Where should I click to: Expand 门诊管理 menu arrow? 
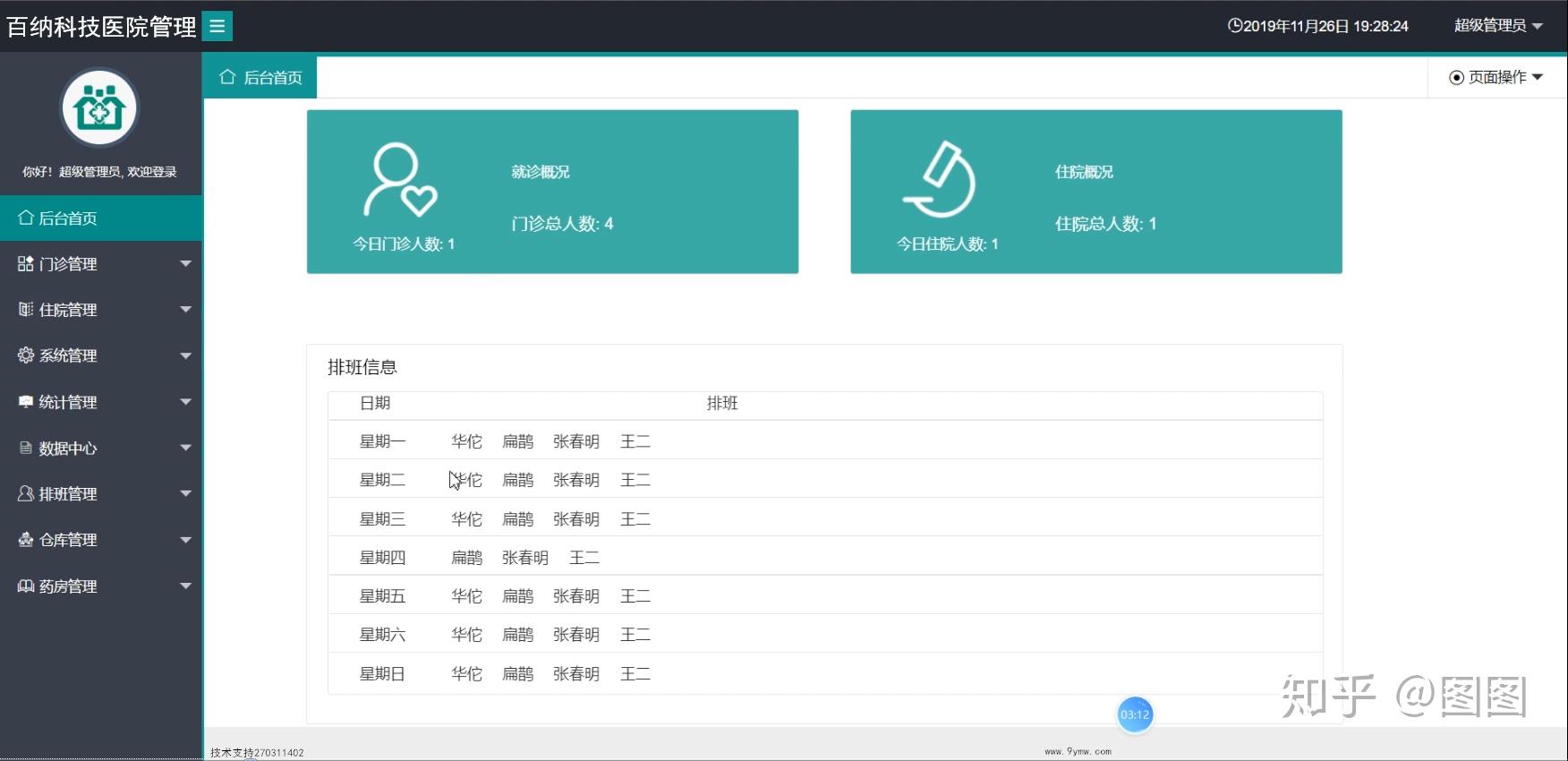coord(186,263)
